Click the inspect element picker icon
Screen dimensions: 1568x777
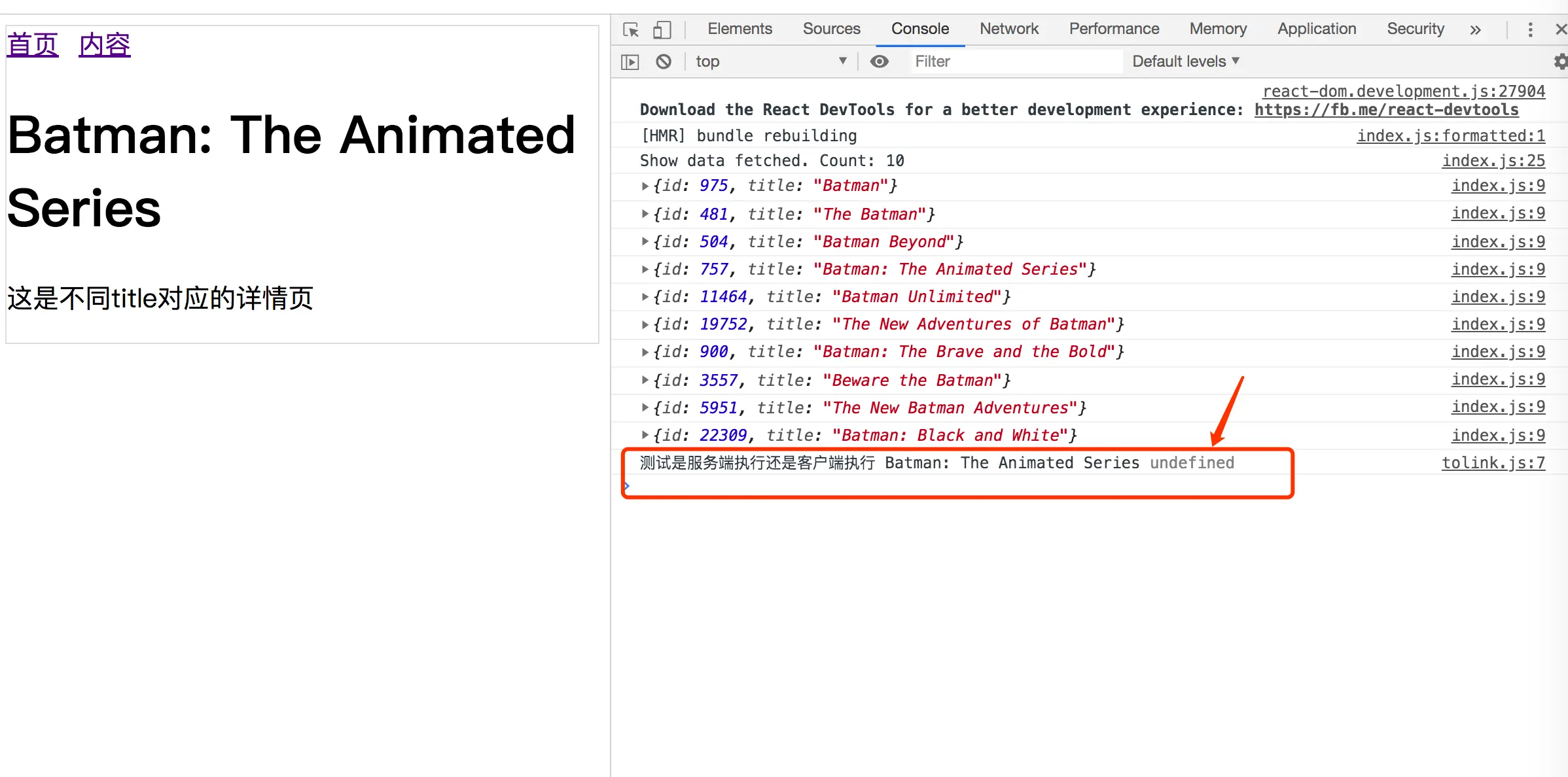click(631, 29)
